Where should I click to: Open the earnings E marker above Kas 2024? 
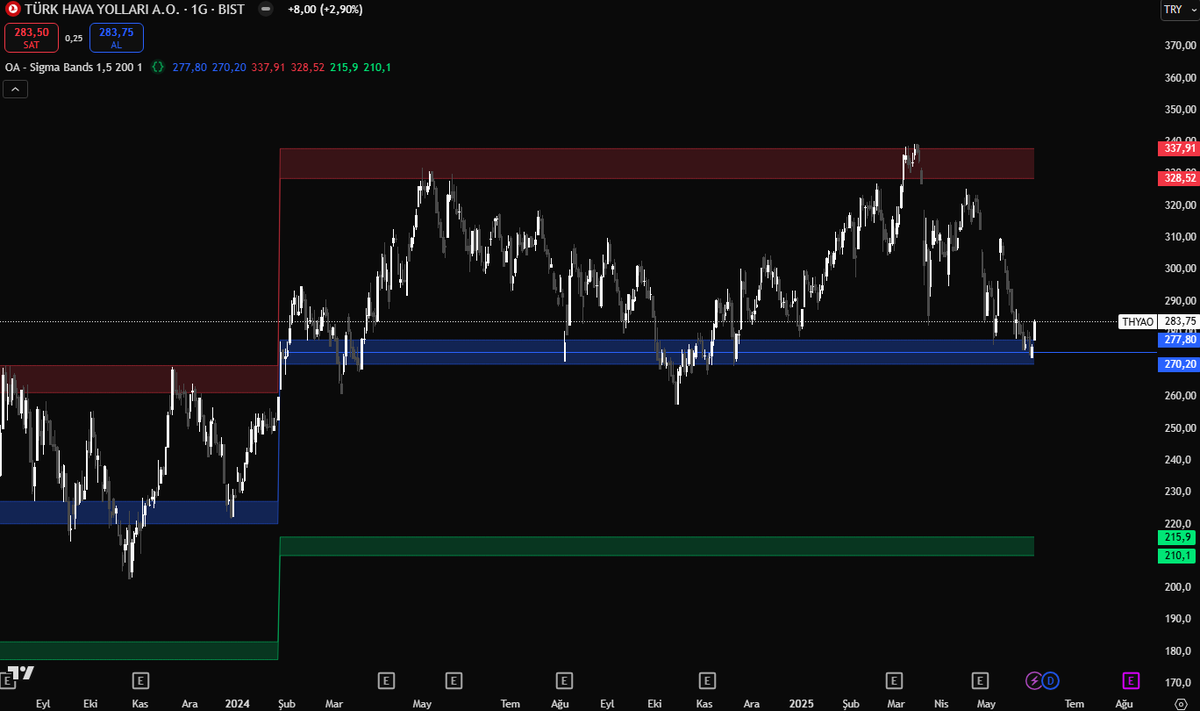(707, 681)
